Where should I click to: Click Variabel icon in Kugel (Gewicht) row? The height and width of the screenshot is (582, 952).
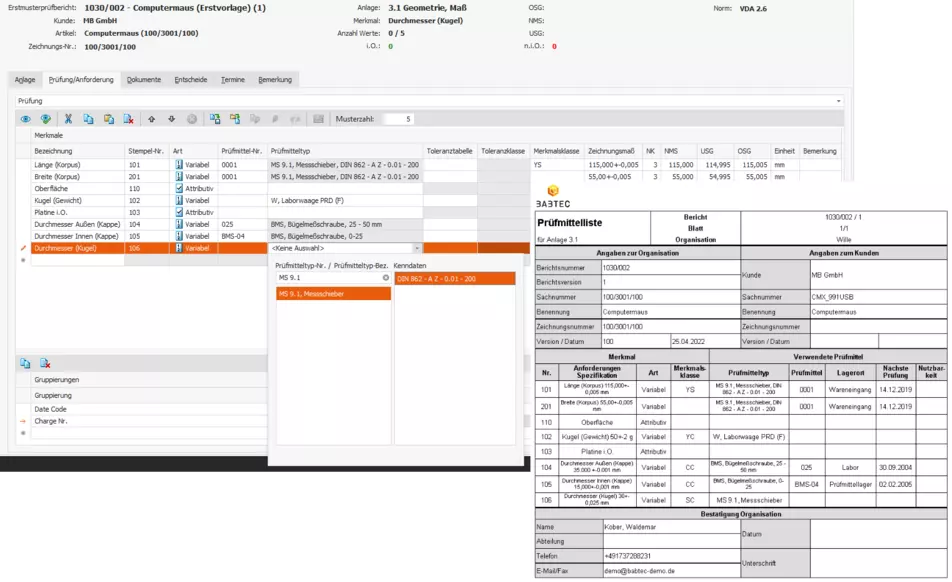pyautogui.click(x=178, y=200)
